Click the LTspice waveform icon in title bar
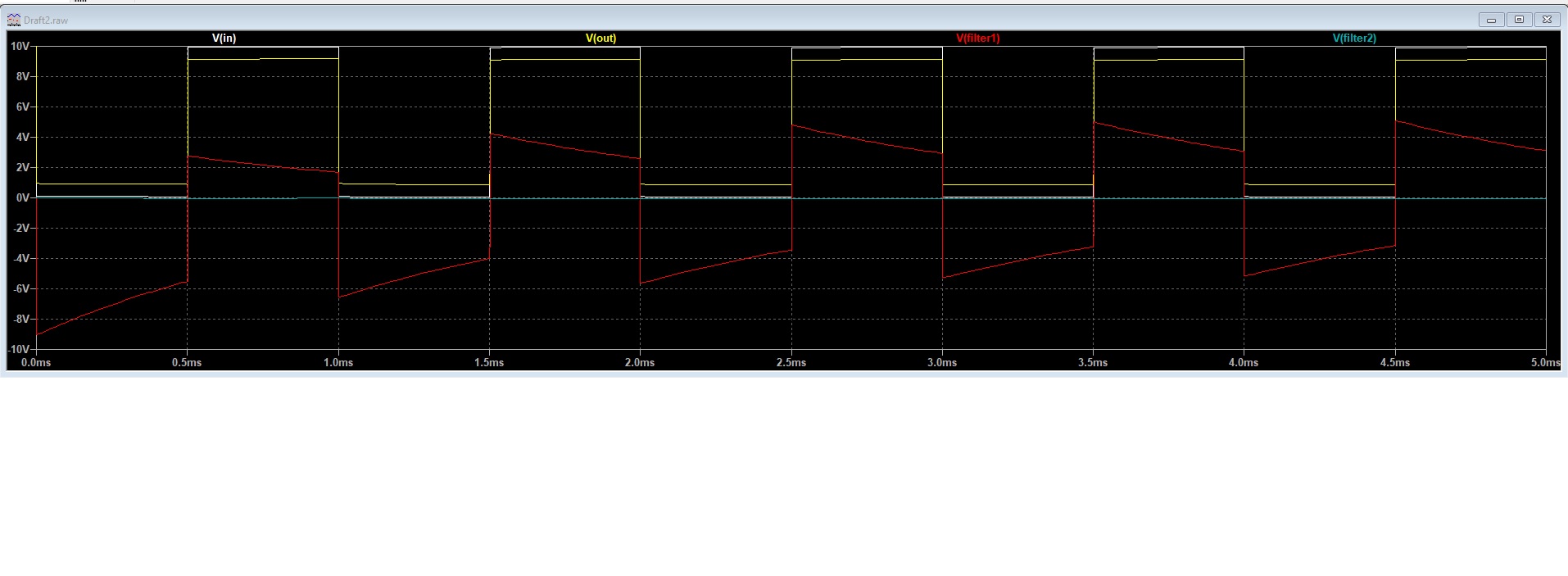Image resolution: width=1568 pixels, height=576 pixels. [14, 20]
